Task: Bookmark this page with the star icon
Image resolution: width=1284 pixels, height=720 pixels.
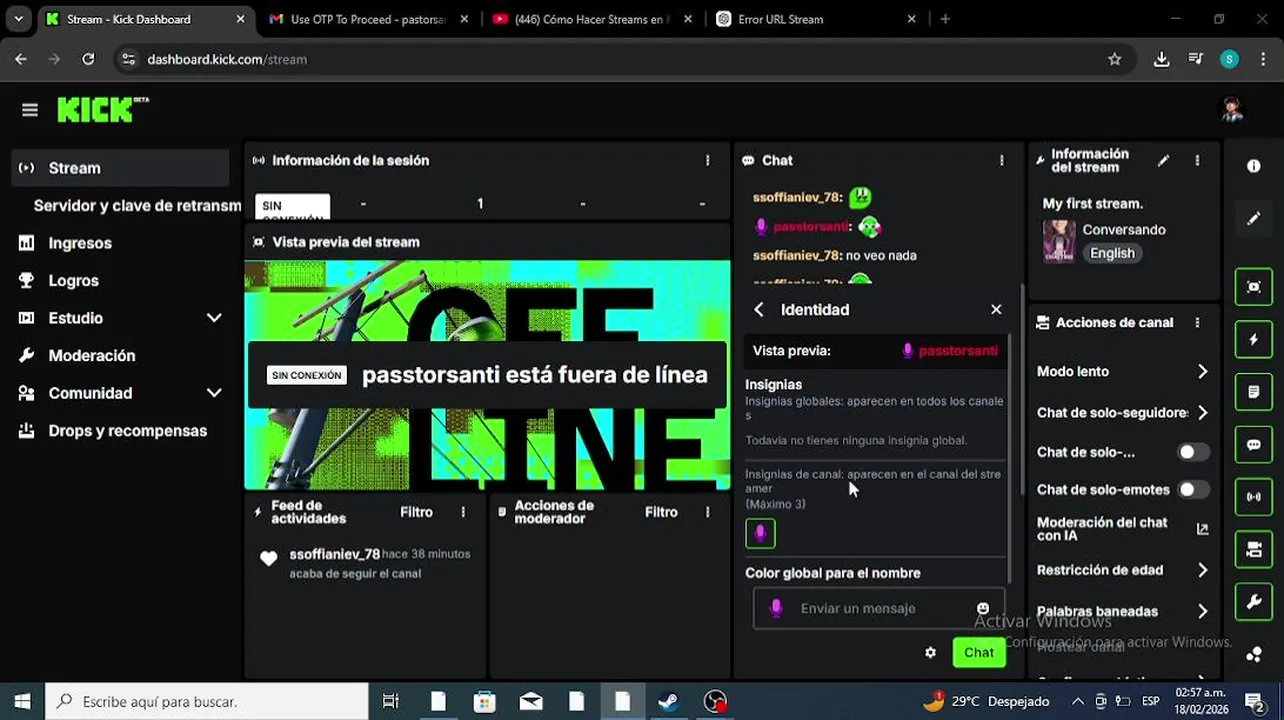Action: click(x=1115, y=59)
